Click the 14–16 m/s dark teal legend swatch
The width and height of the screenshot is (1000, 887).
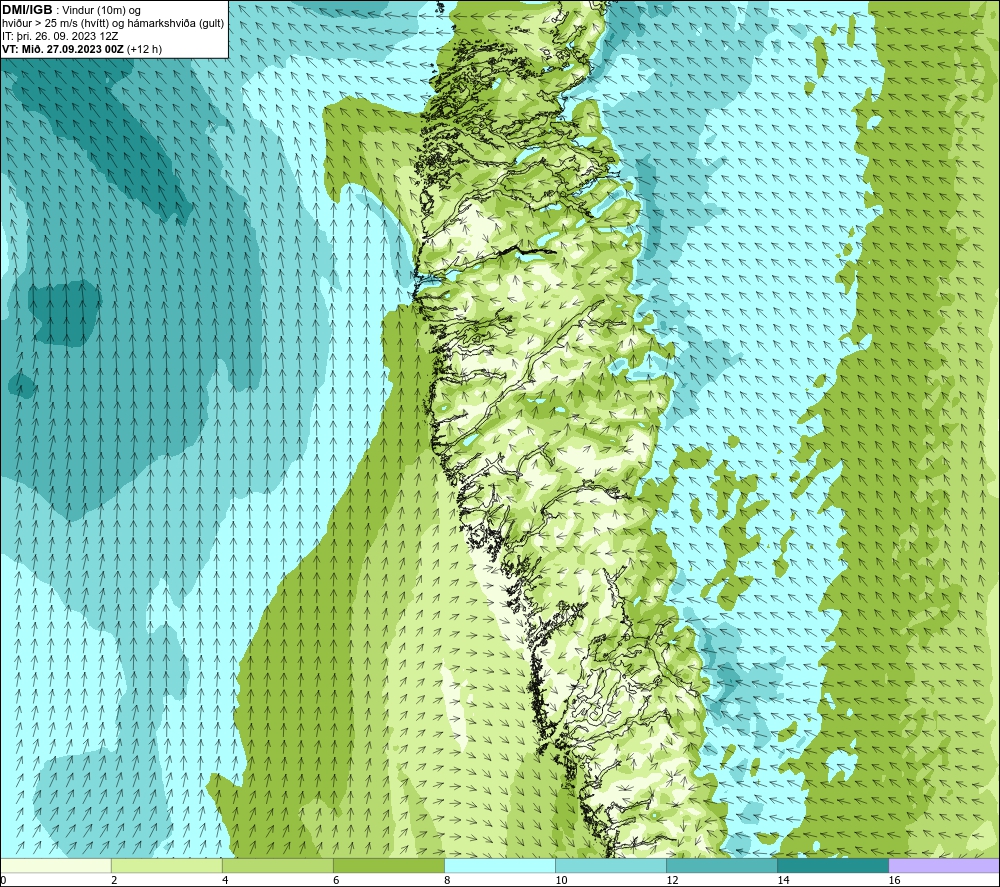(833, 865)
